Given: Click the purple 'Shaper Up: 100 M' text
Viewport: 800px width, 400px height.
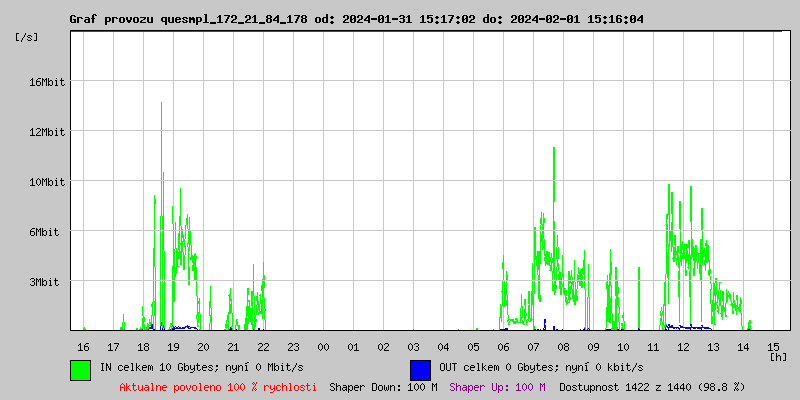Looking at the screenshot, I should pos(497,386).
